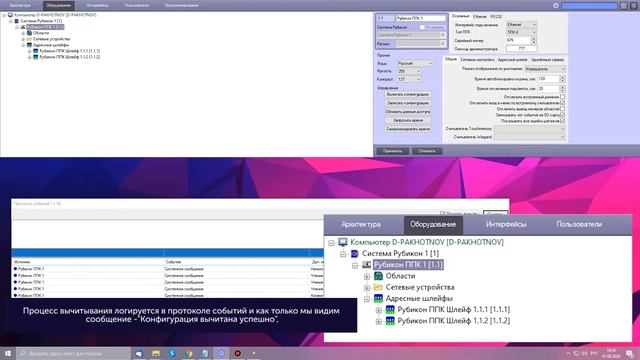
Task: Open the Интерфейсы tab in the enlarged overlay
Action: pyautogui.click(x=506, y=224)
